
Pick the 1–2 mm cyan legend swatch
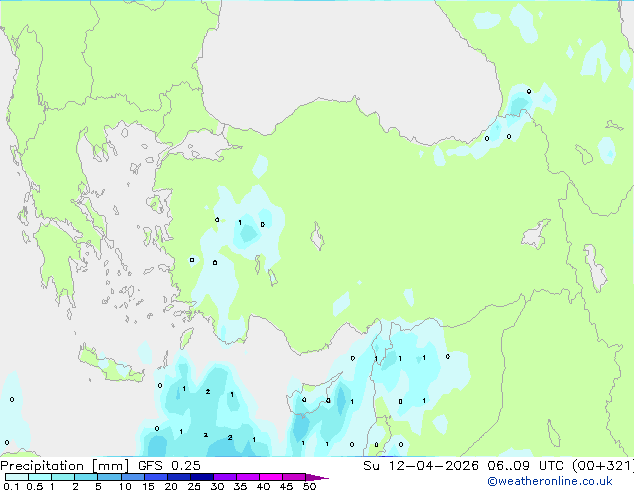tap(63, 477)
